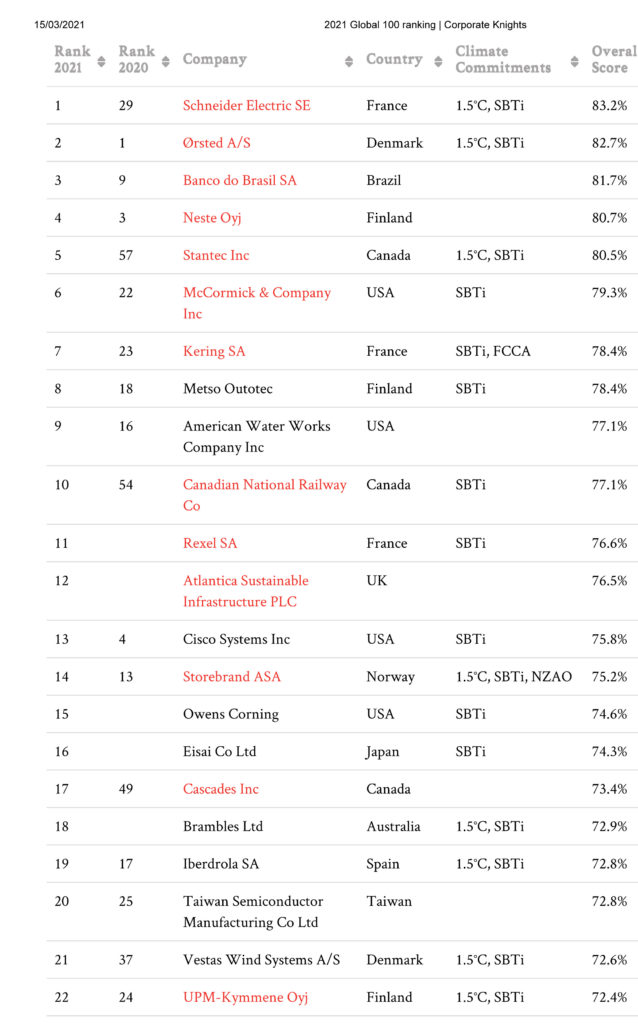
Task: Click the Rank 2020 sort arrows
Action: tap(166, 61)
